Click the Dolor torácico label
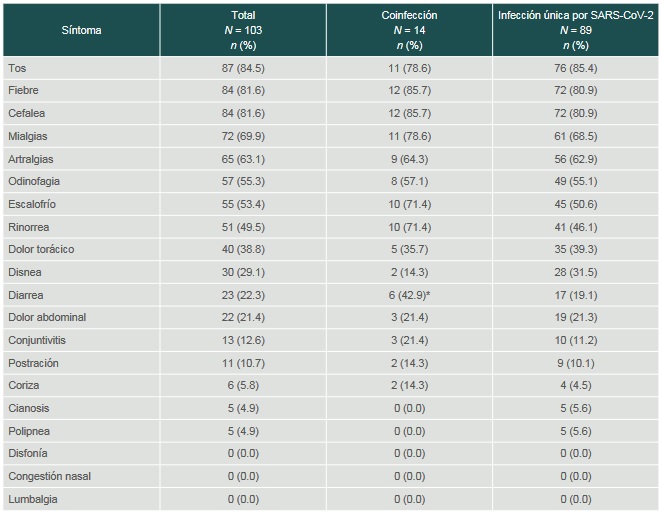Screen dimensions: 663x512 (x=40, y=249)
